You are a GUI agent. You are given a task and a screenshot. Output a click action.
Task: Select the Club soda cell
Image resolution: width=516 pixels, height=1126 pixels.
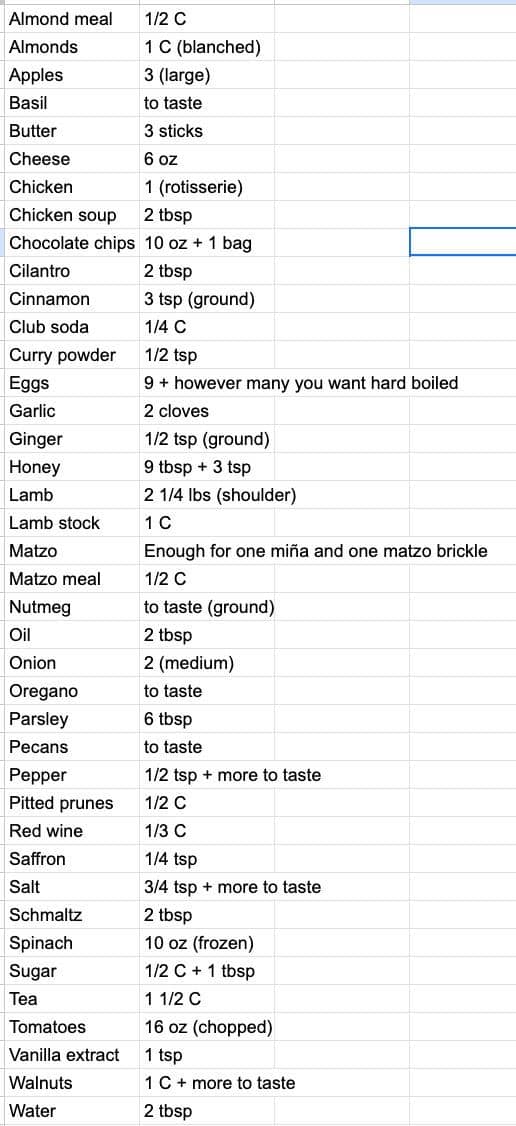pyautogui.click(x=70, y=327)
